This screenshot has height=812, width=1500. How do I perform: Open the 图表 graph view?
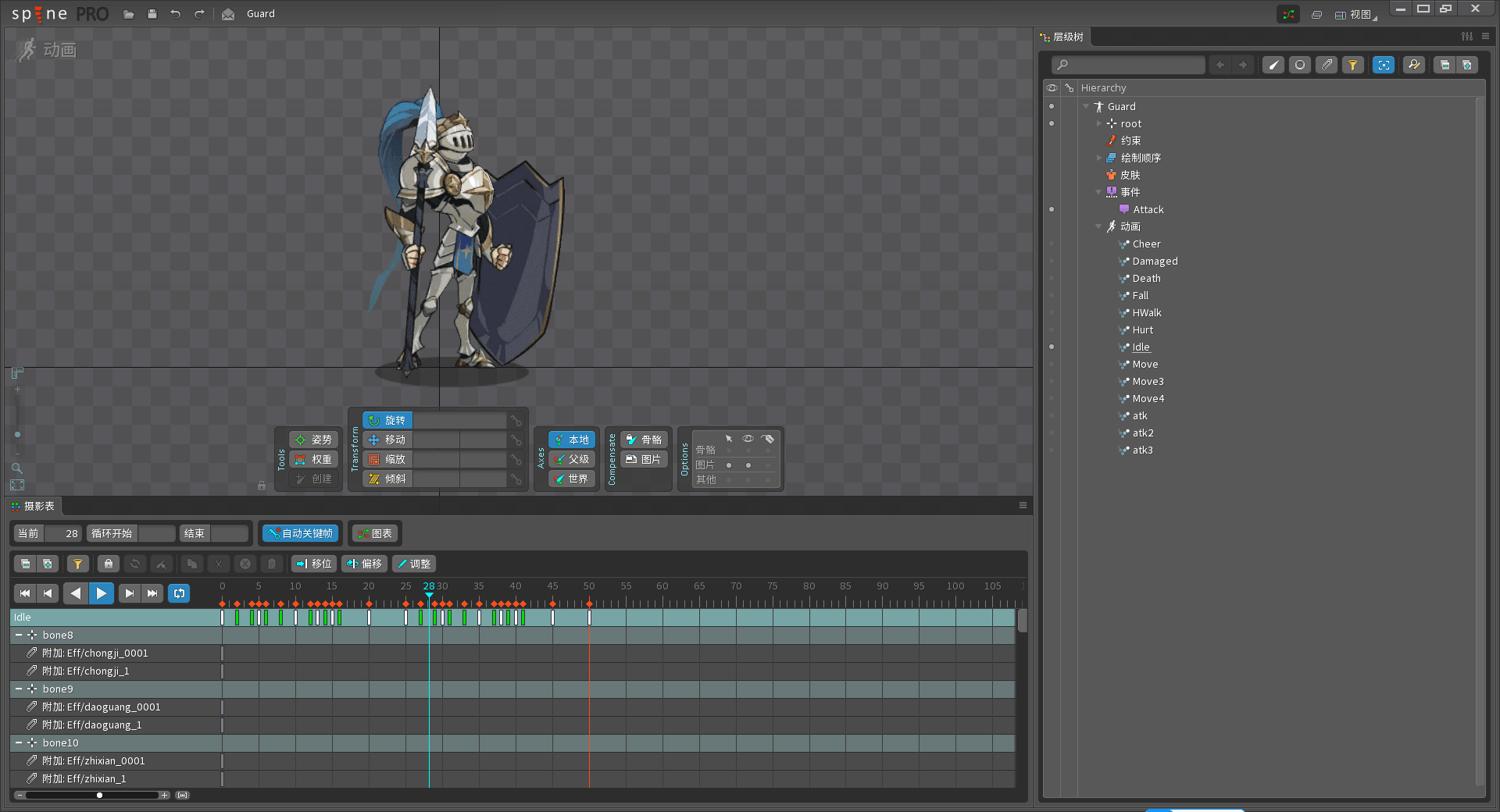pyautogui.click(x=375, y=533)
